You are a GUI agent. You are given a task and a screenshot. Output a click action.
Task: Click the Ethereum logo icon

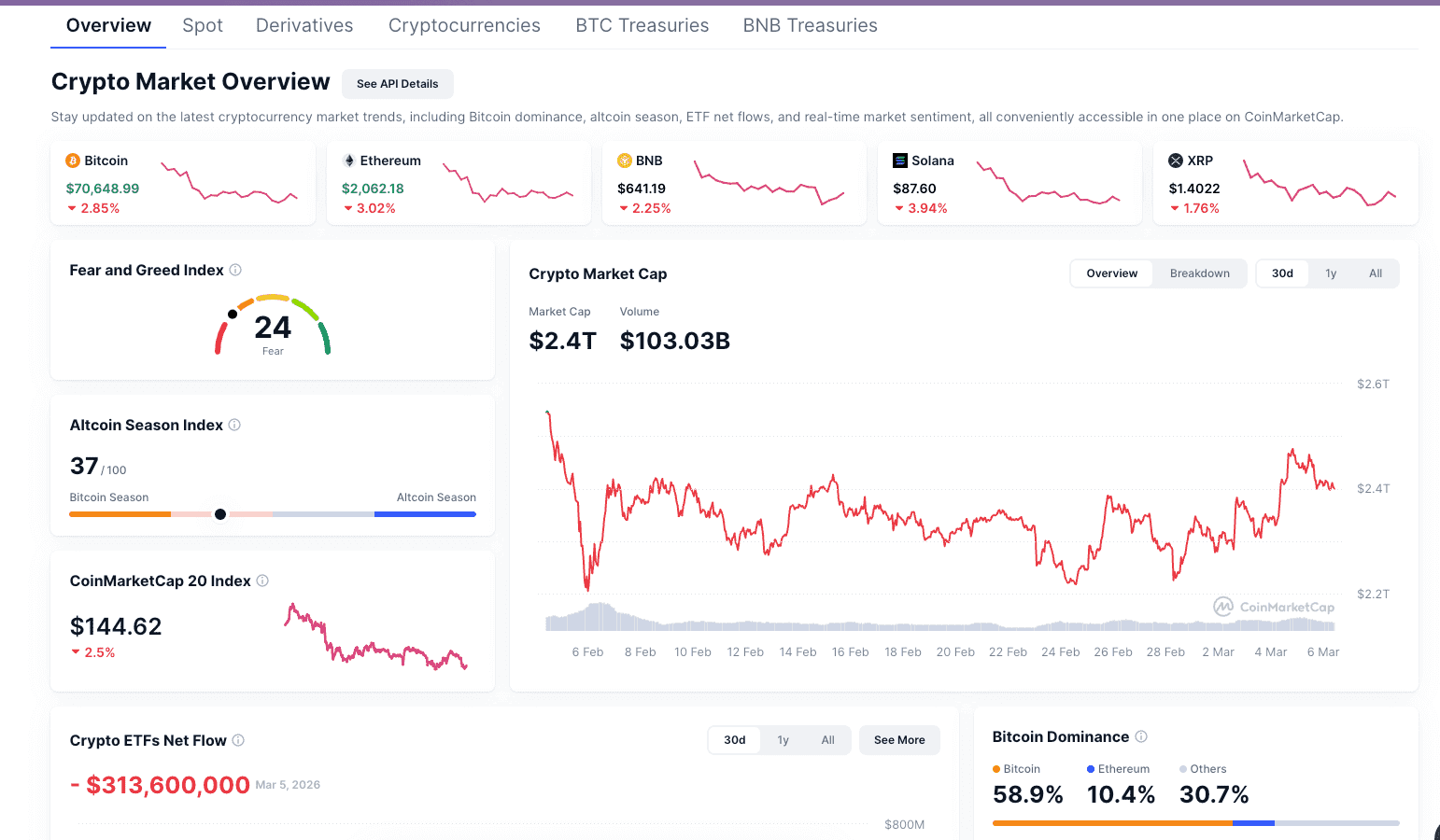tap(349, 161)
